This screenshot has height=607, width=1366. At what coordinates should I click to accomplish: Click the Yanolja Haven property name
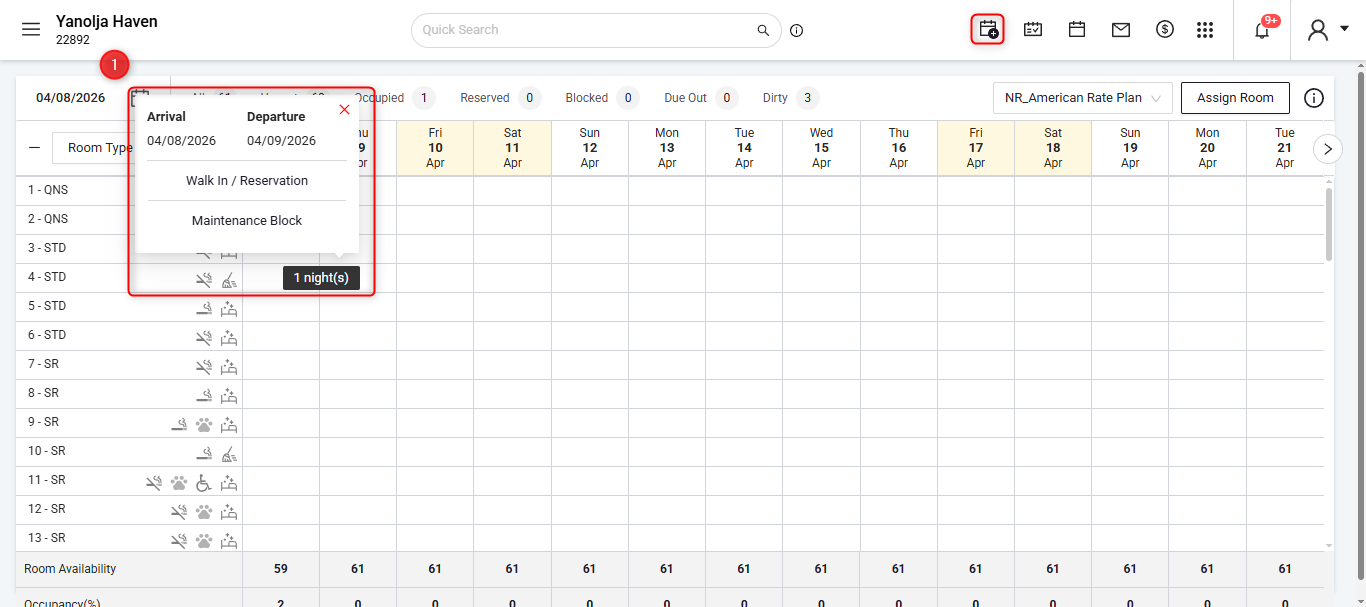[x=107, y=21]
